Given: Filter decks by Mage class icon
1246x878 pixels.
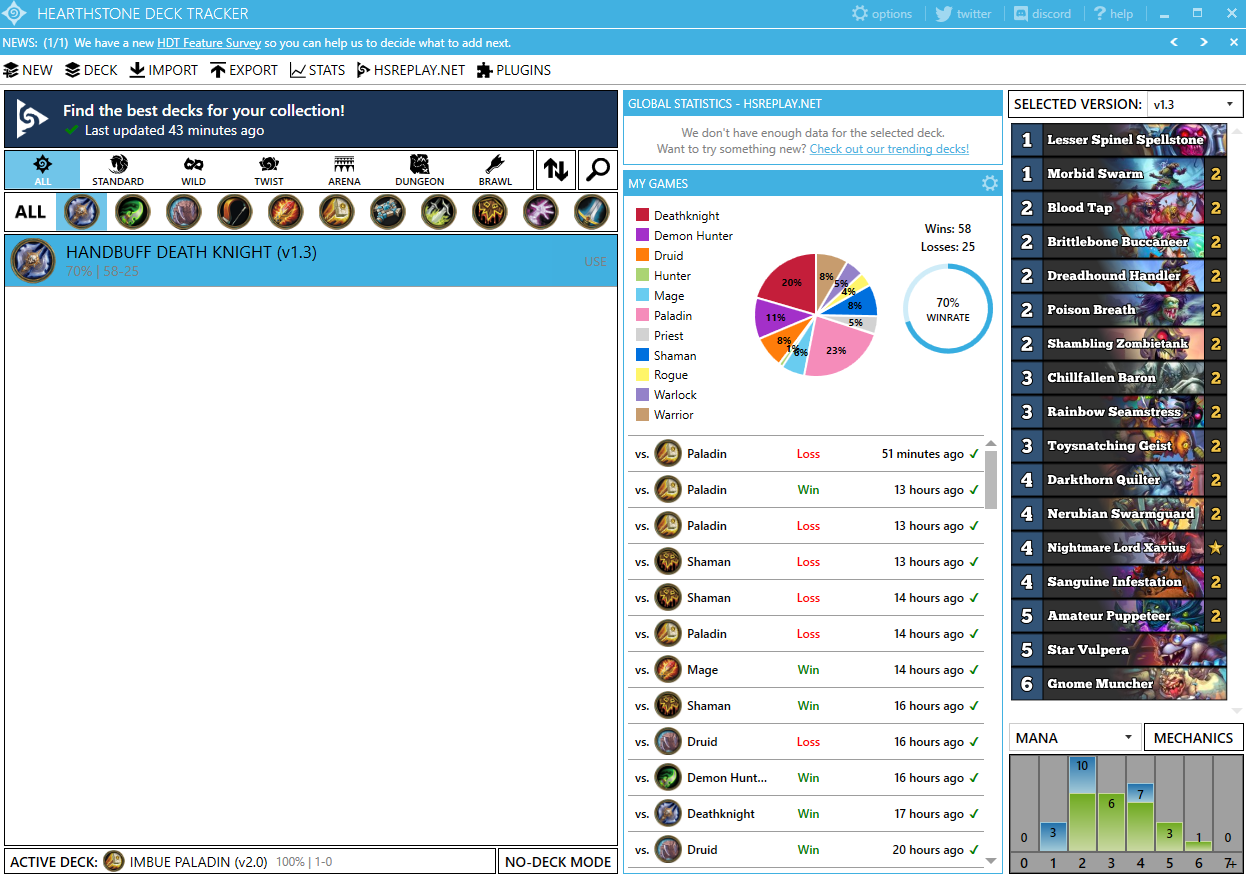Looking at the screenshot, I should point(285,212).
